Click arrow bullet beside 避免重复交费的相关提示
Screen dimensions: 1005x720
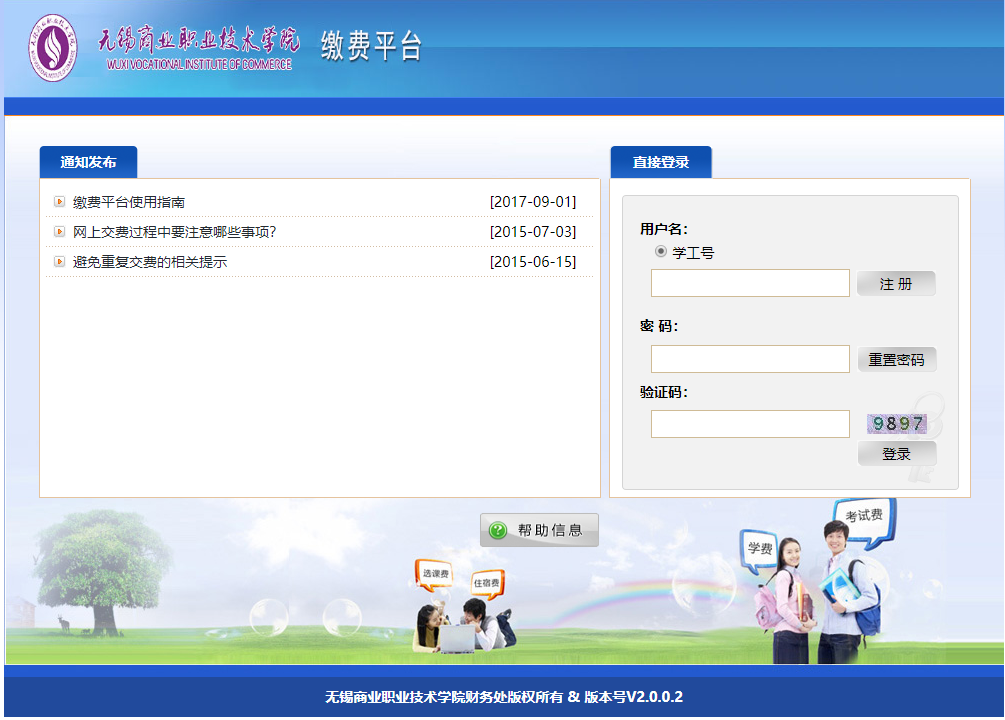[x=59, y=262]
